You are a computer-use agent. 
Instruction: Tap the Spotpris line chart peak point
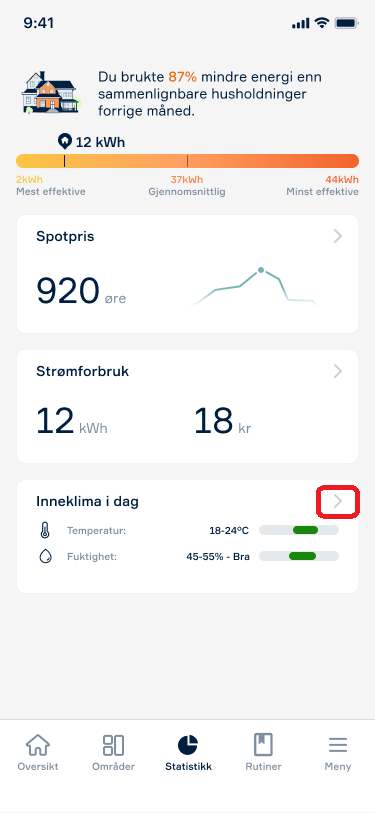tap(261, 270)
